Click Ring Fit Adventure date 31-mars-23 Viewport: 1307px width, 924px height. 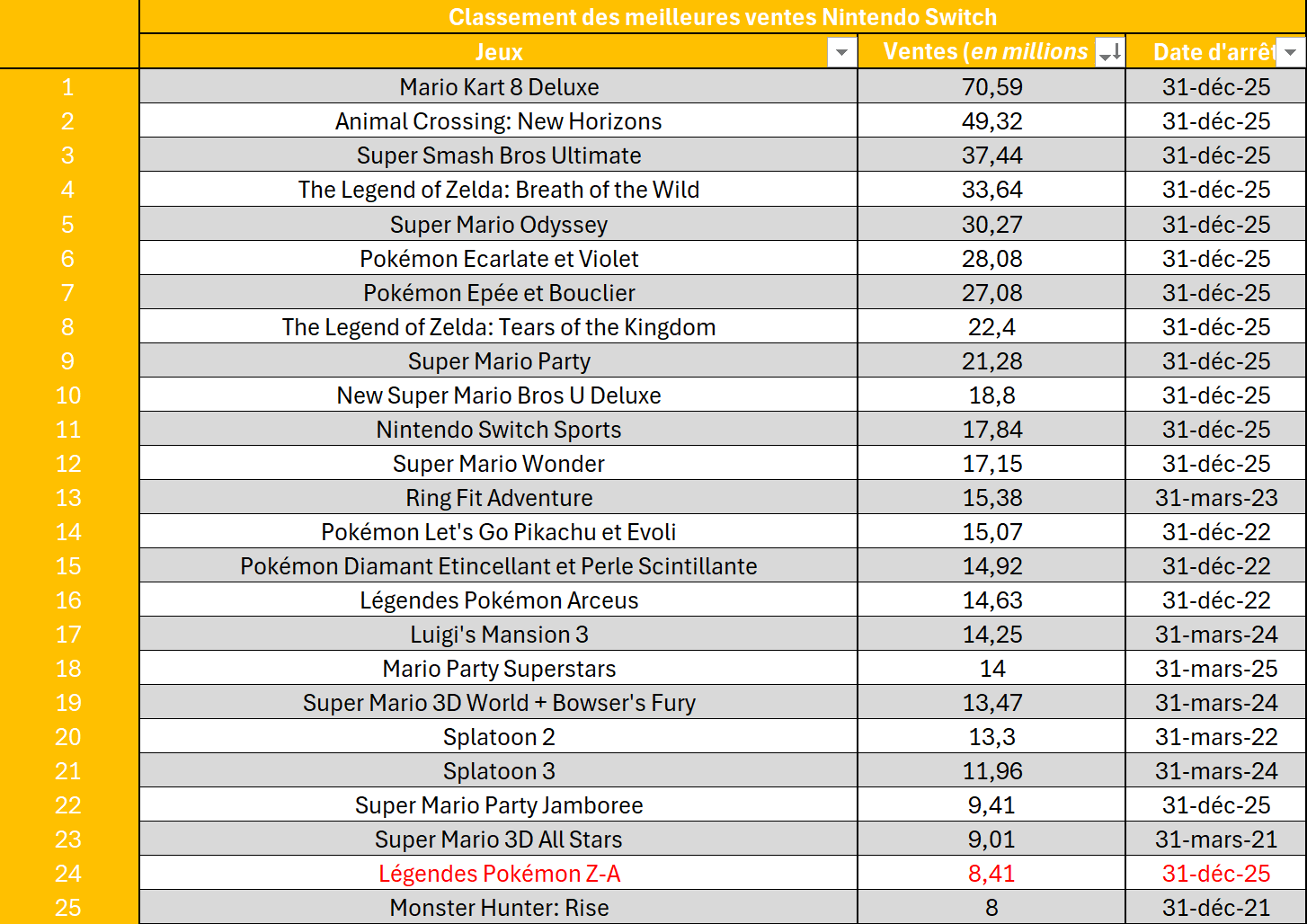pos(1215,498)
